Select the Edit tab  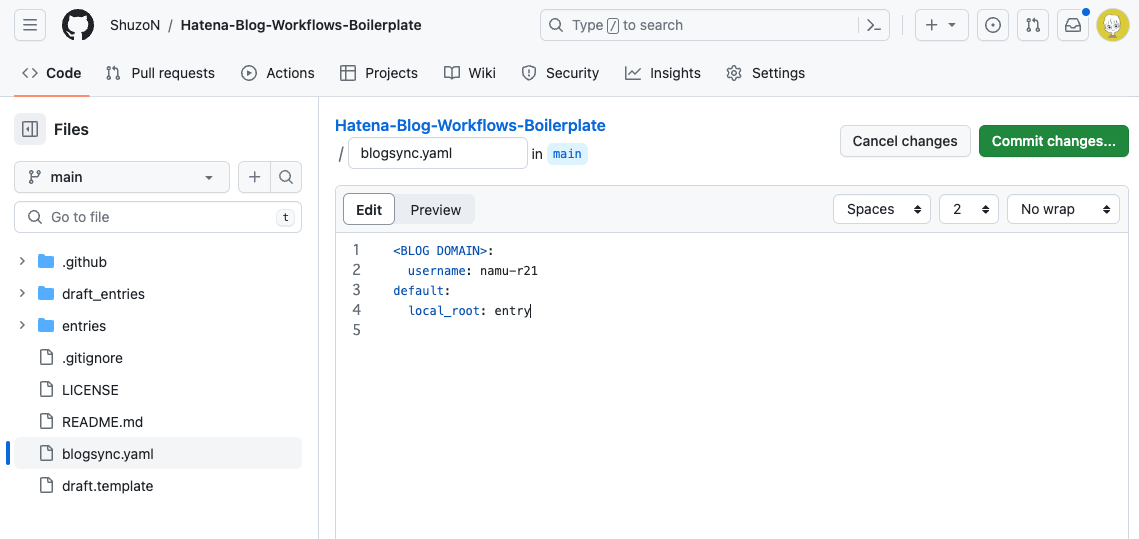pyautogui.click(x=369, y=209)
